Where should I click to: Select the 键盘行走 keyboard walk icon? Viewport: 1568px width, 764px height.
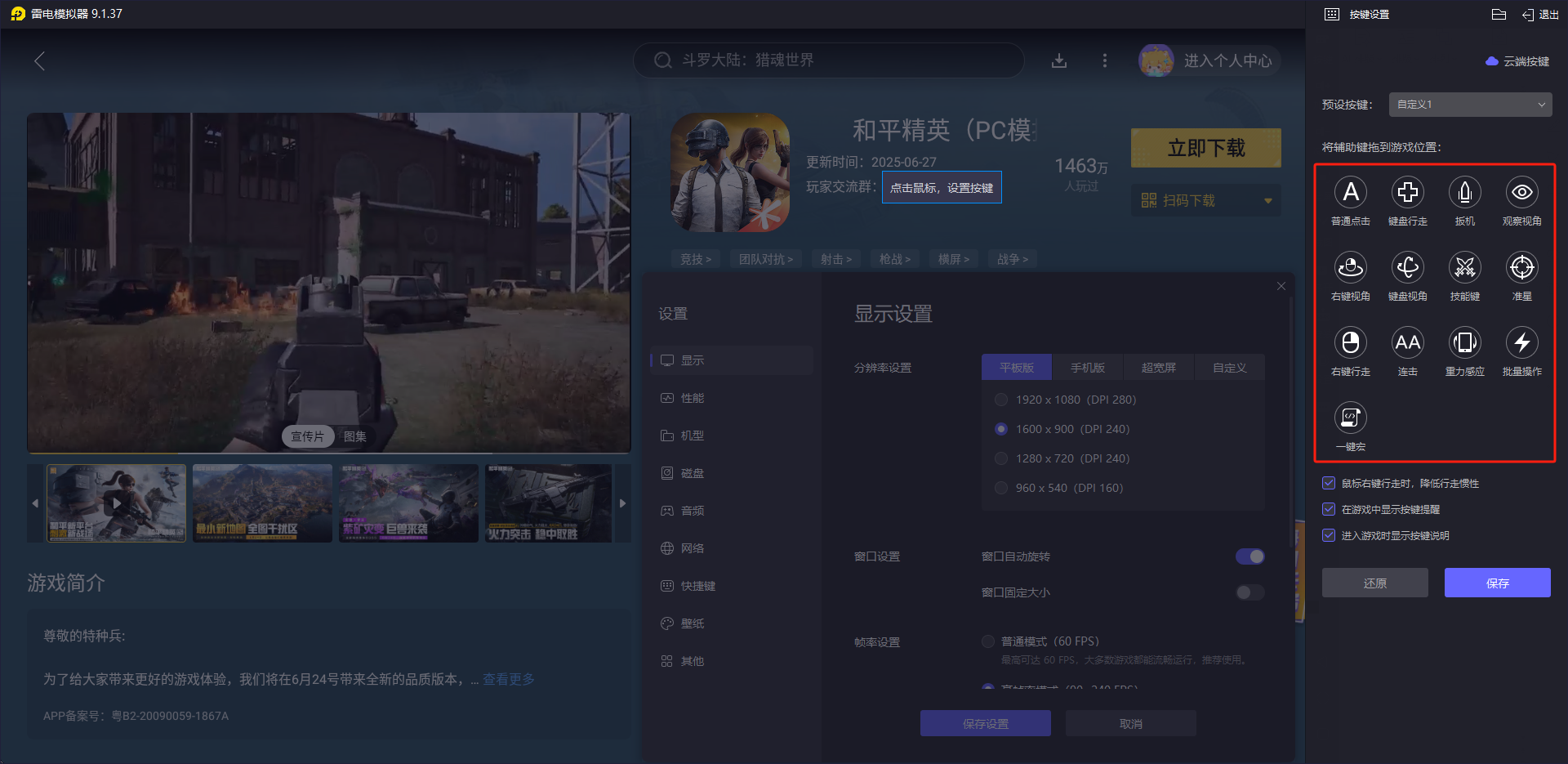1407,193
